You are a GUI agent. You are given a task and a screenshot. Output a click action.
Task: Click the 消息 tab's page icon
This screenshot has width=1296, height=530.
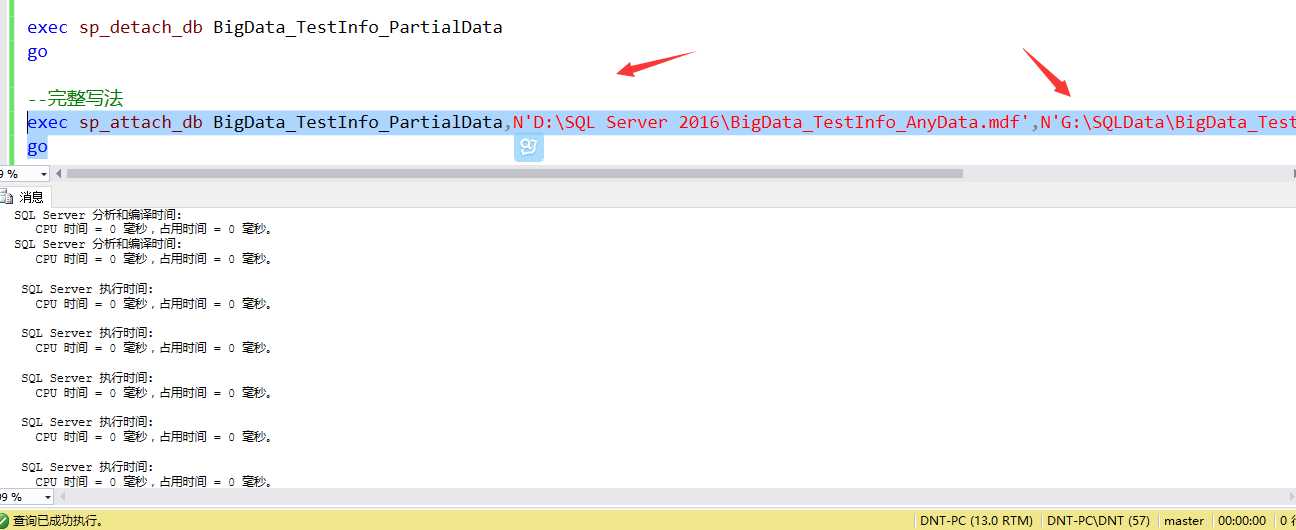pyautogui.click(x=8, y=197)
